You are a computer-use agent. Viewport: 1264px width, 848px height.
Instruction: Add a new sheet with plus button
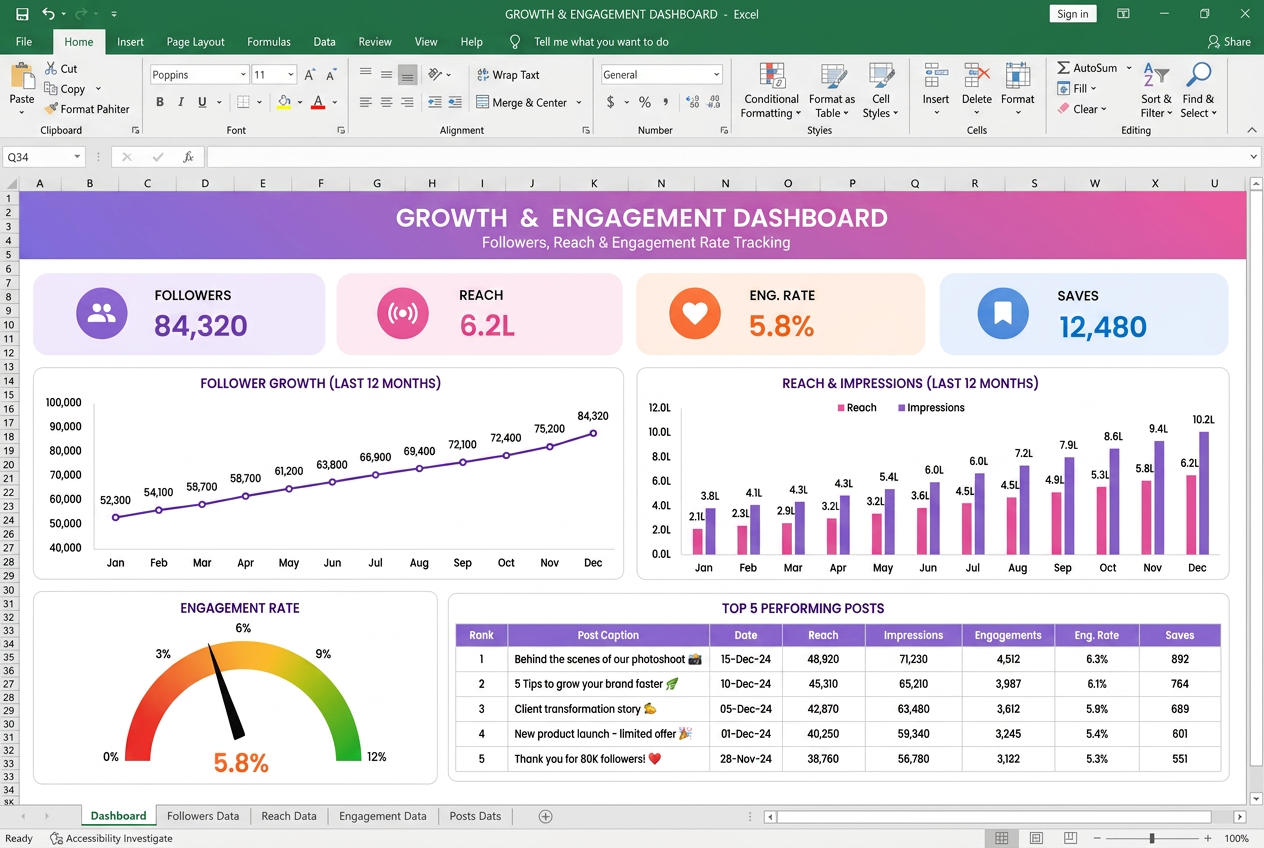545,816
